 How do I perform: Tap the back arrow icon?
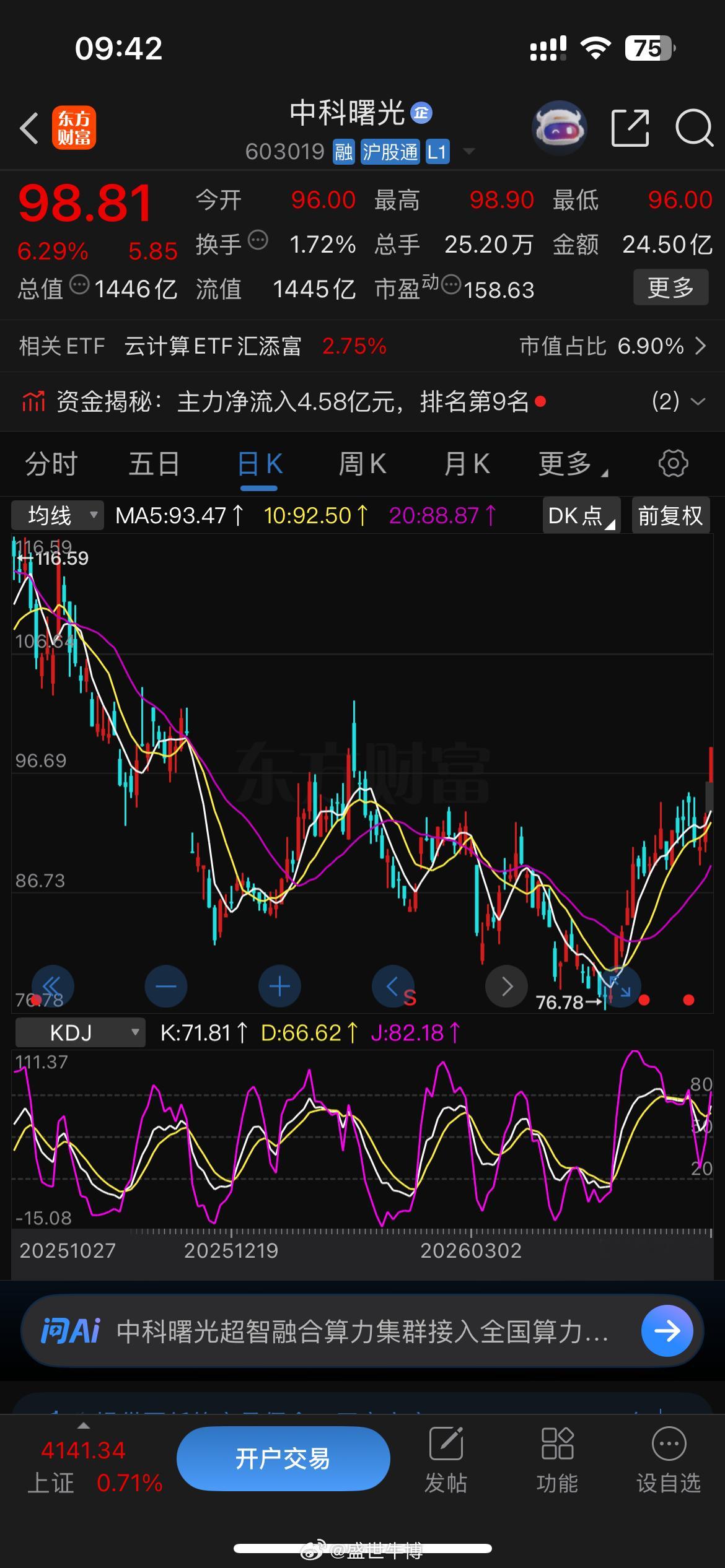[29, 128]
